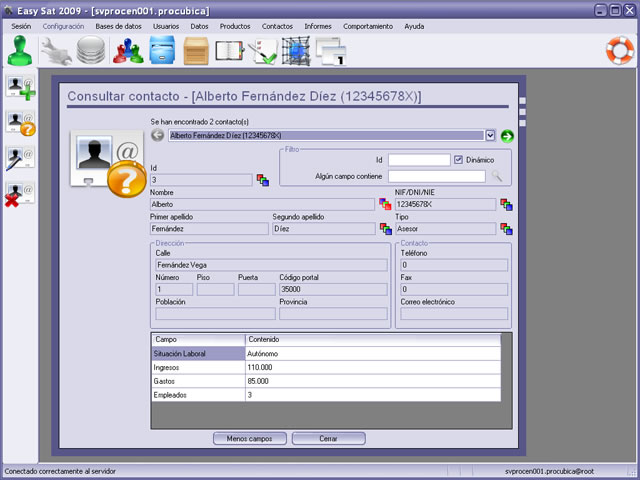
Task: Click the query contact sidebar icon
Action: click(20, 123)
